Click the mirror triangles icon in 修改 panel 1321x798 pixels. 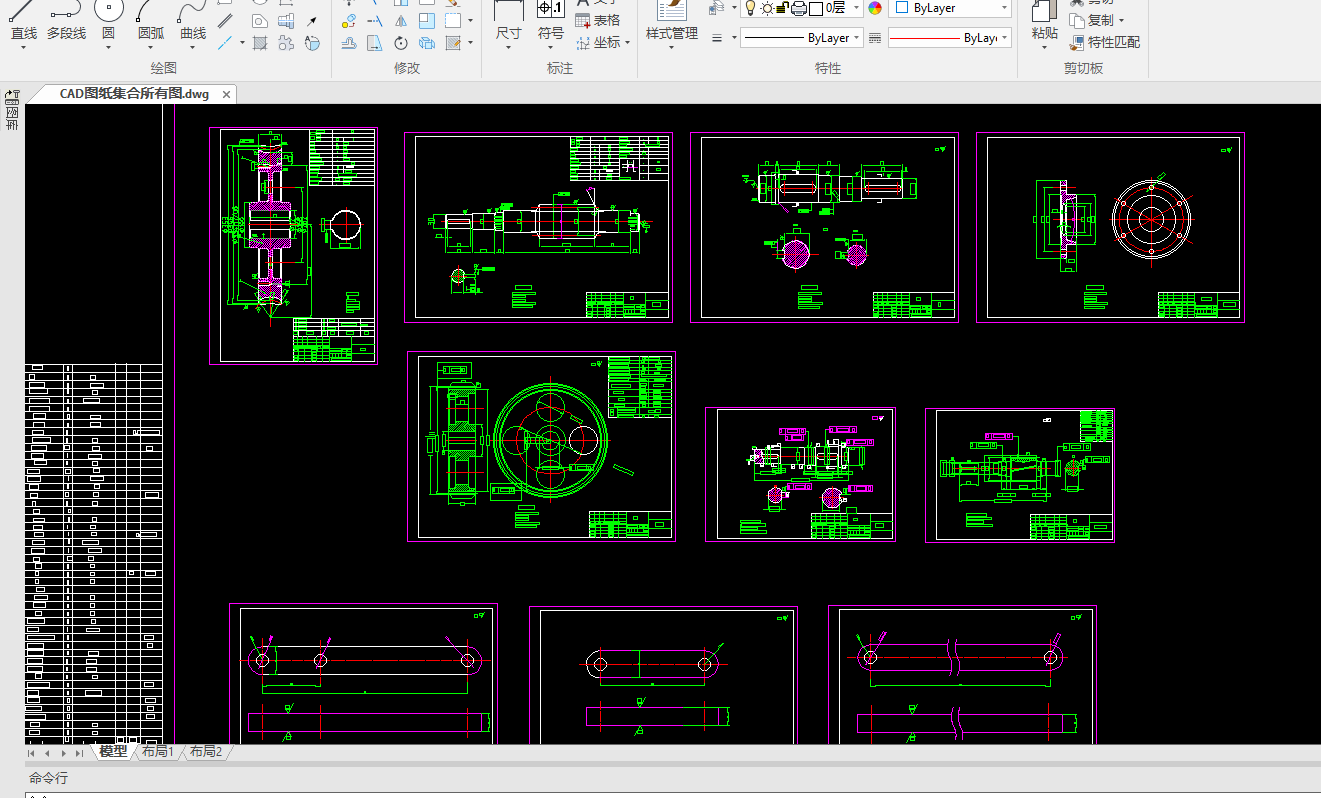point(401,21)
